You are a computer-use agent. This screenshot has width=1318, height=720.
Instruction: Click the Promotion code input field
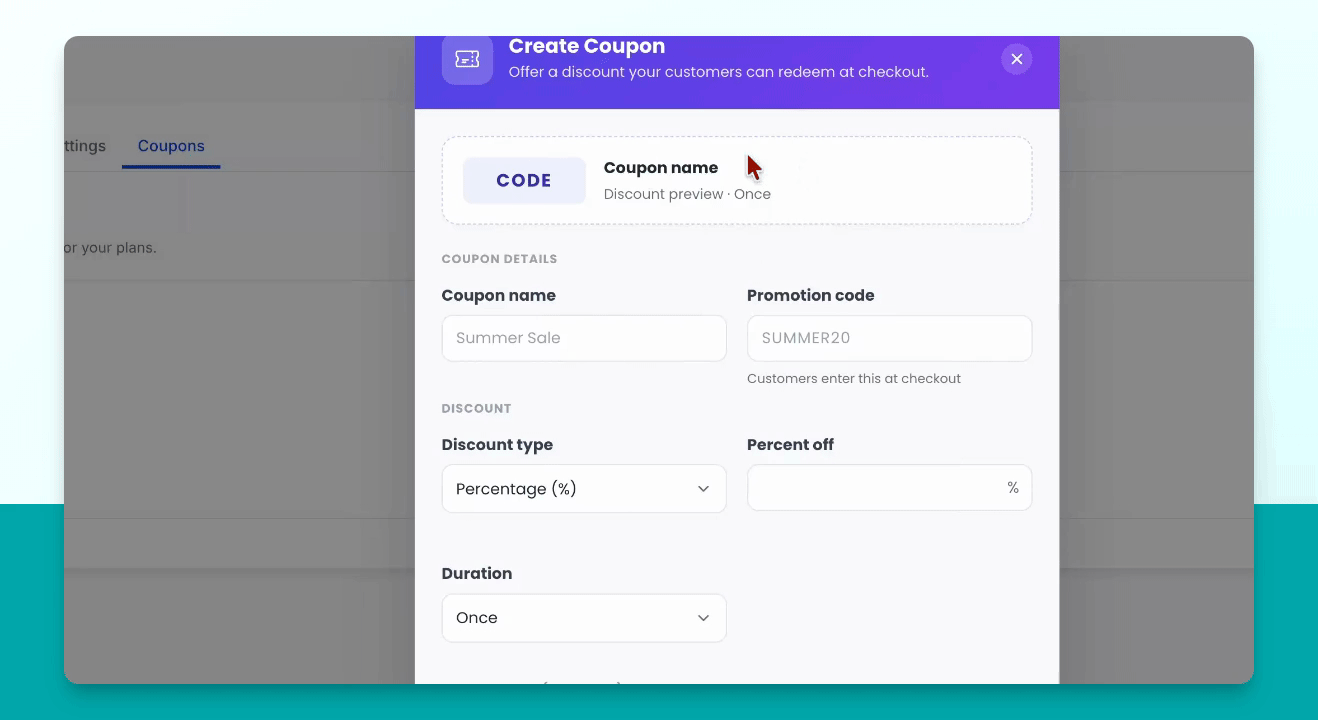point(889,338)
